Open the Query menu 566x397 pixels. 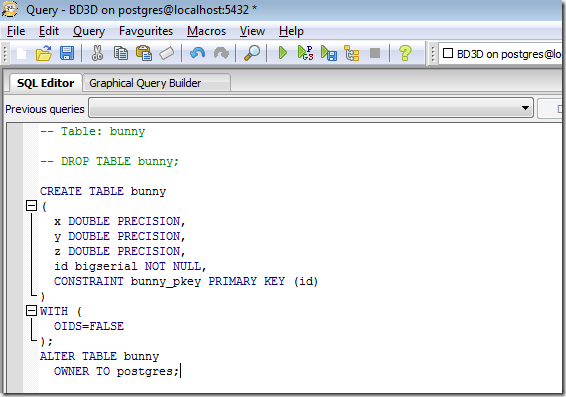[89, 31]
